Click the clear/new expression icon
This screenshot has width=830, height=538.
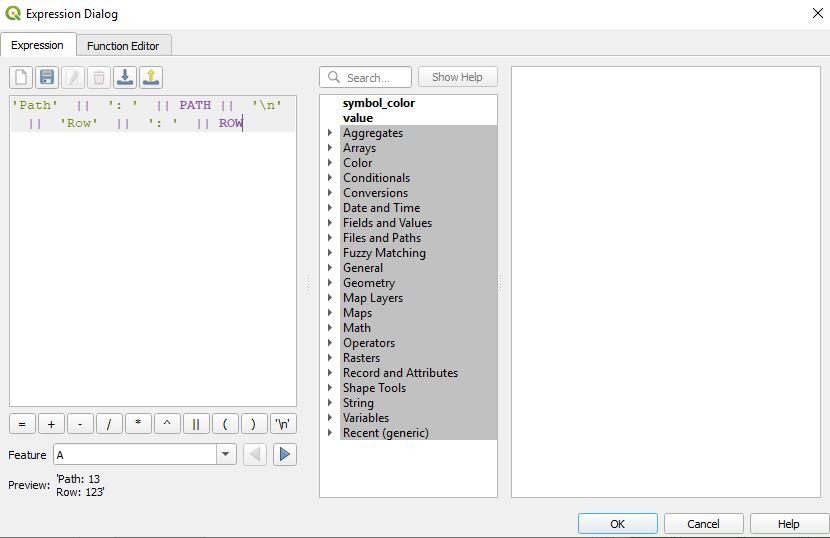coord(21,77)
